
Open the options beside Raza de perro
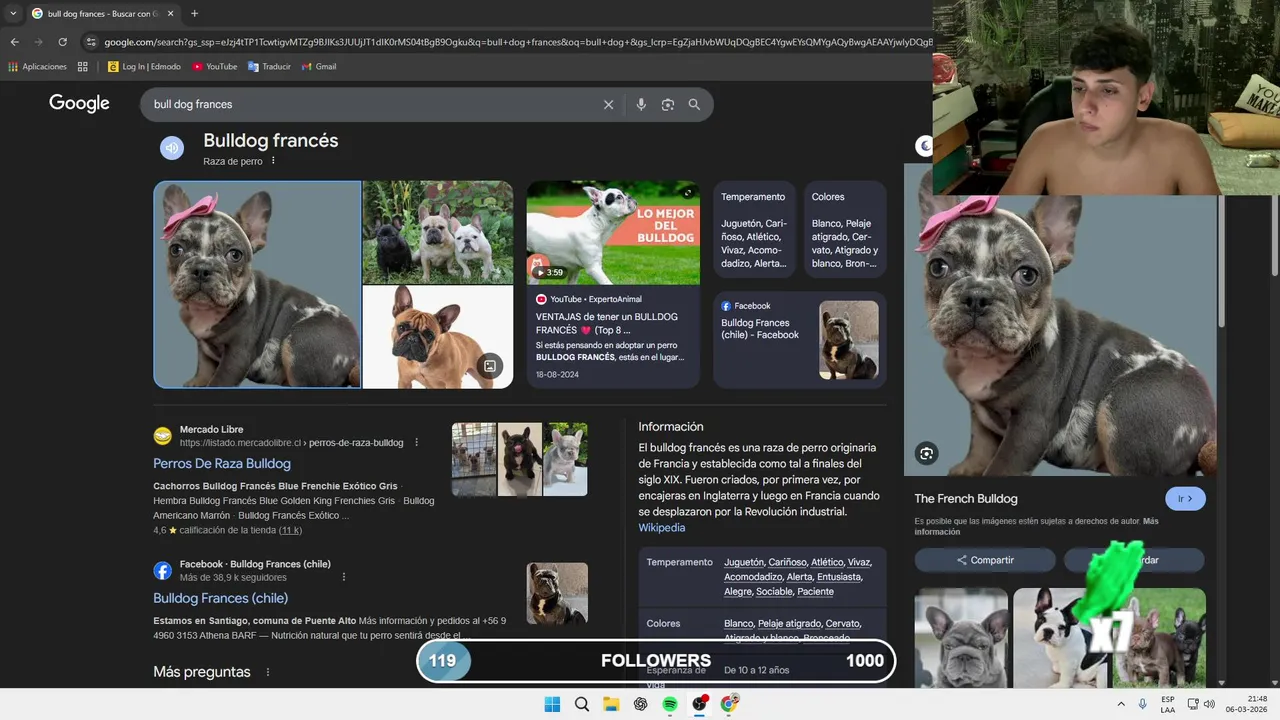[x=273, y=161]
